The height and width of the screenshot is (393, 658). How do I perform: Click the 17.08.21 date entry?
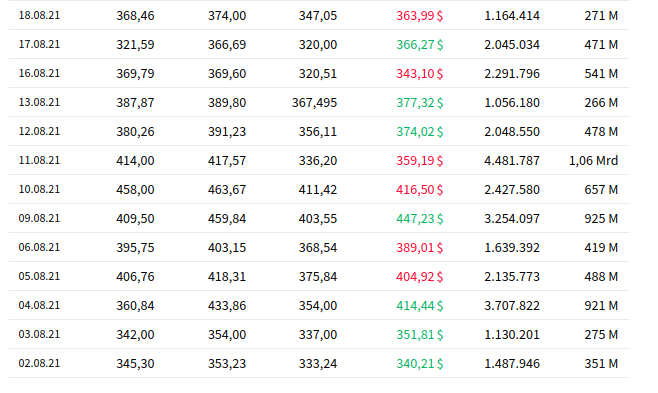(x=39, y=44)
